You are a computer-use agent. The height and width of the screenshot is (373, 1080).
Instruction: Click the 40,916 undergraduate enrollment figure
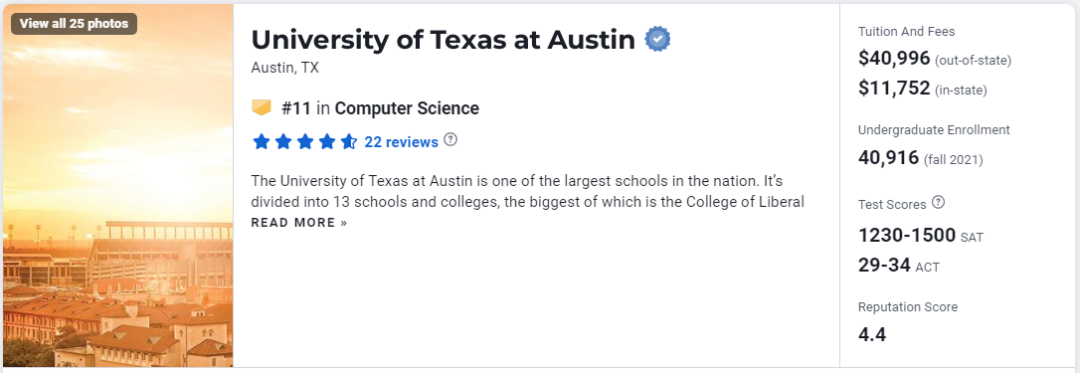(x=889, y=158)
